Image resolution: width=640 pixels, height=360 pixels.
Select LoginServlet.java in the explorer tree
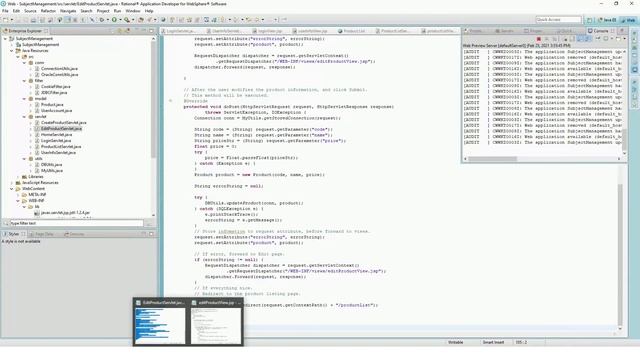click(x=56, y=141)
